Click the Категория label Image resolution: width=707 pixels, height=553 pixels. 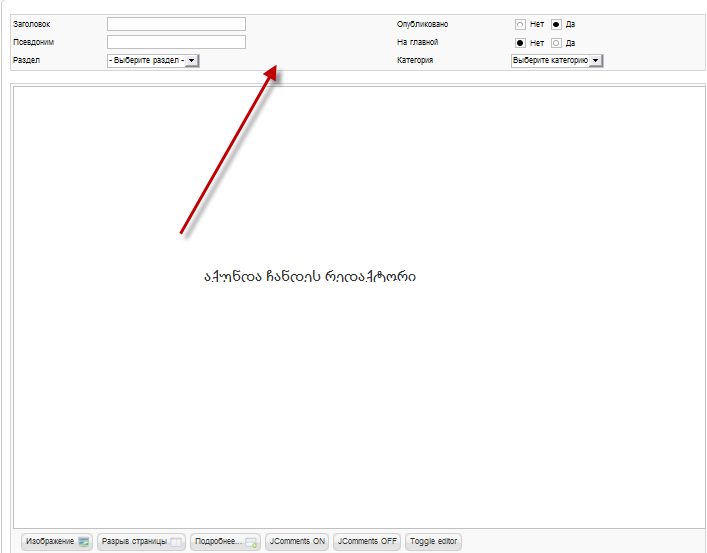(415, 60)
